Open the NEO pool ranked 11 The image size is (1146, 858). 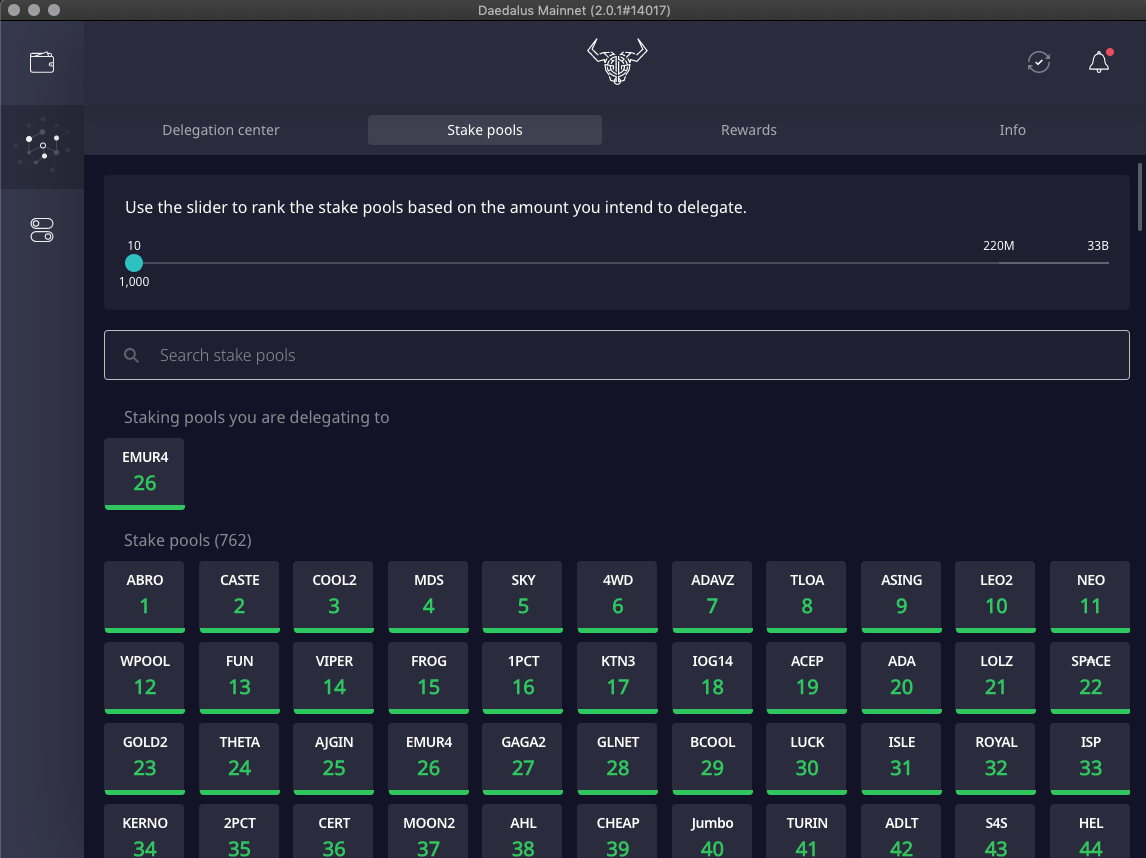1090,596
